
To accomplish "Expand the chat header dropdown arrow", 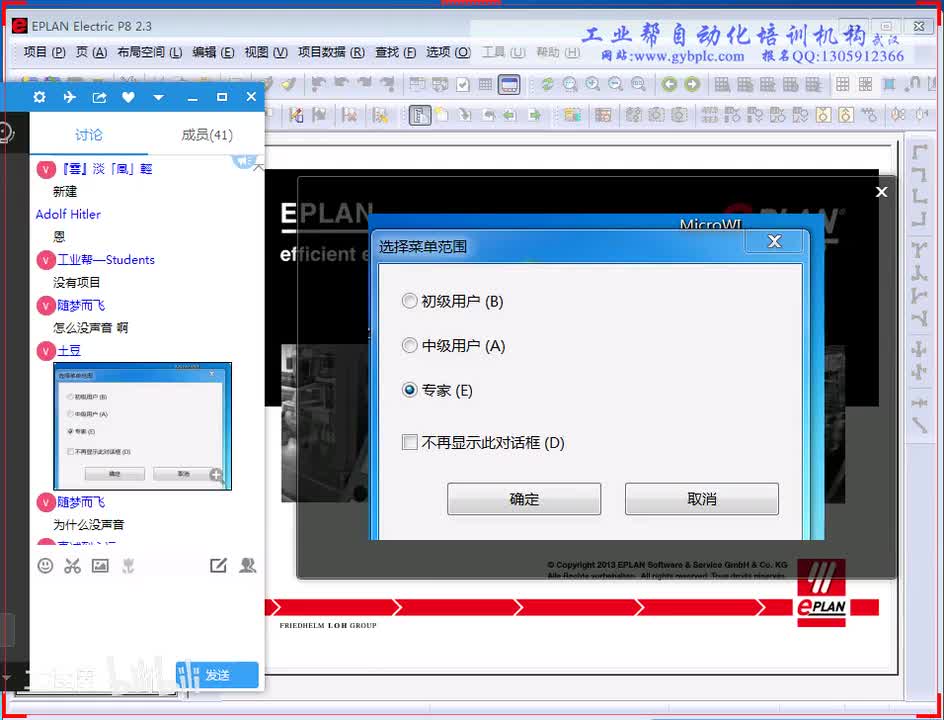I will [x=158, y=98].
